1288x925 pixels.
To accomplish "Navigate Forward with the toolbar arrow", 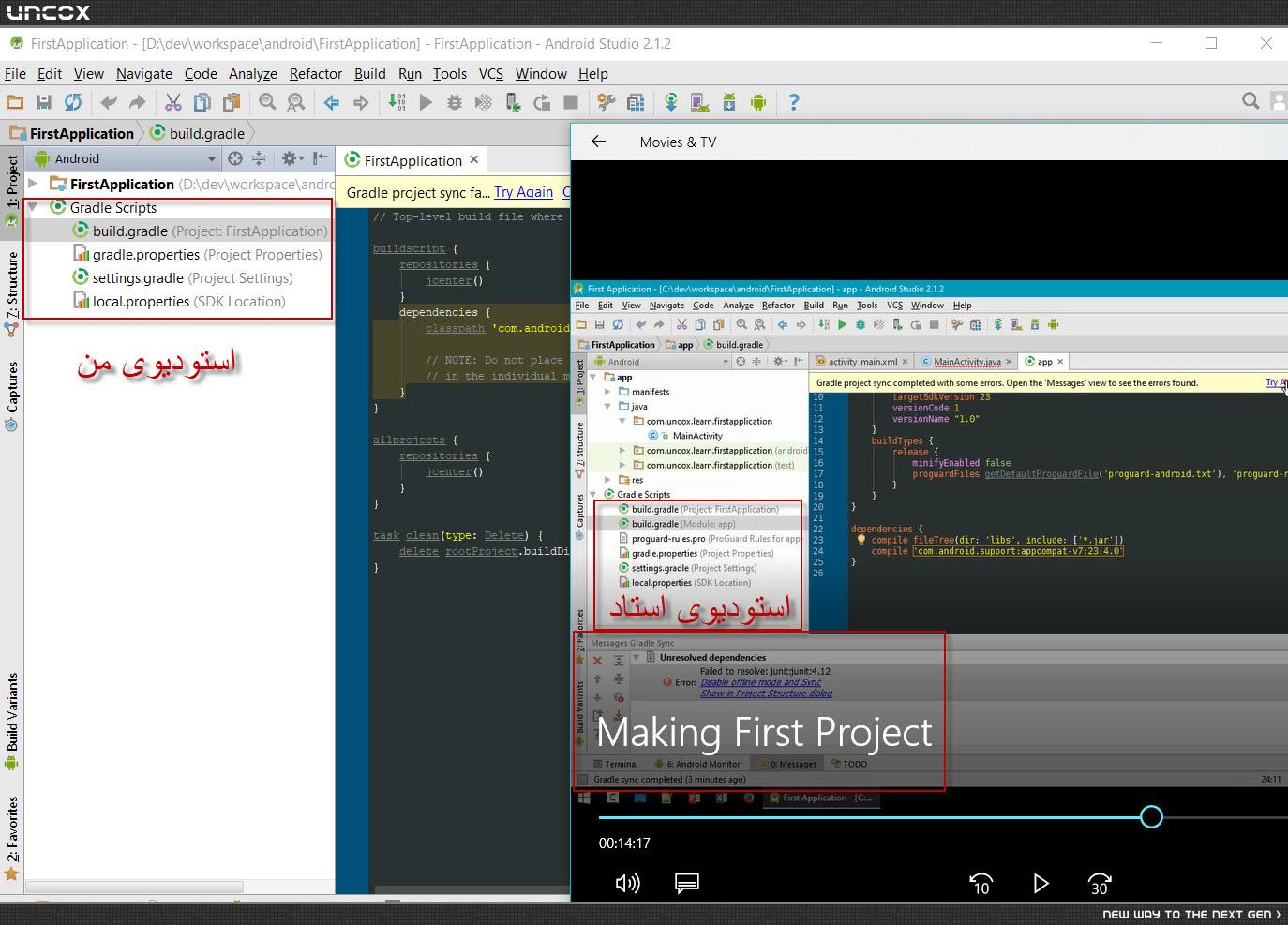I will pos(360,102).
